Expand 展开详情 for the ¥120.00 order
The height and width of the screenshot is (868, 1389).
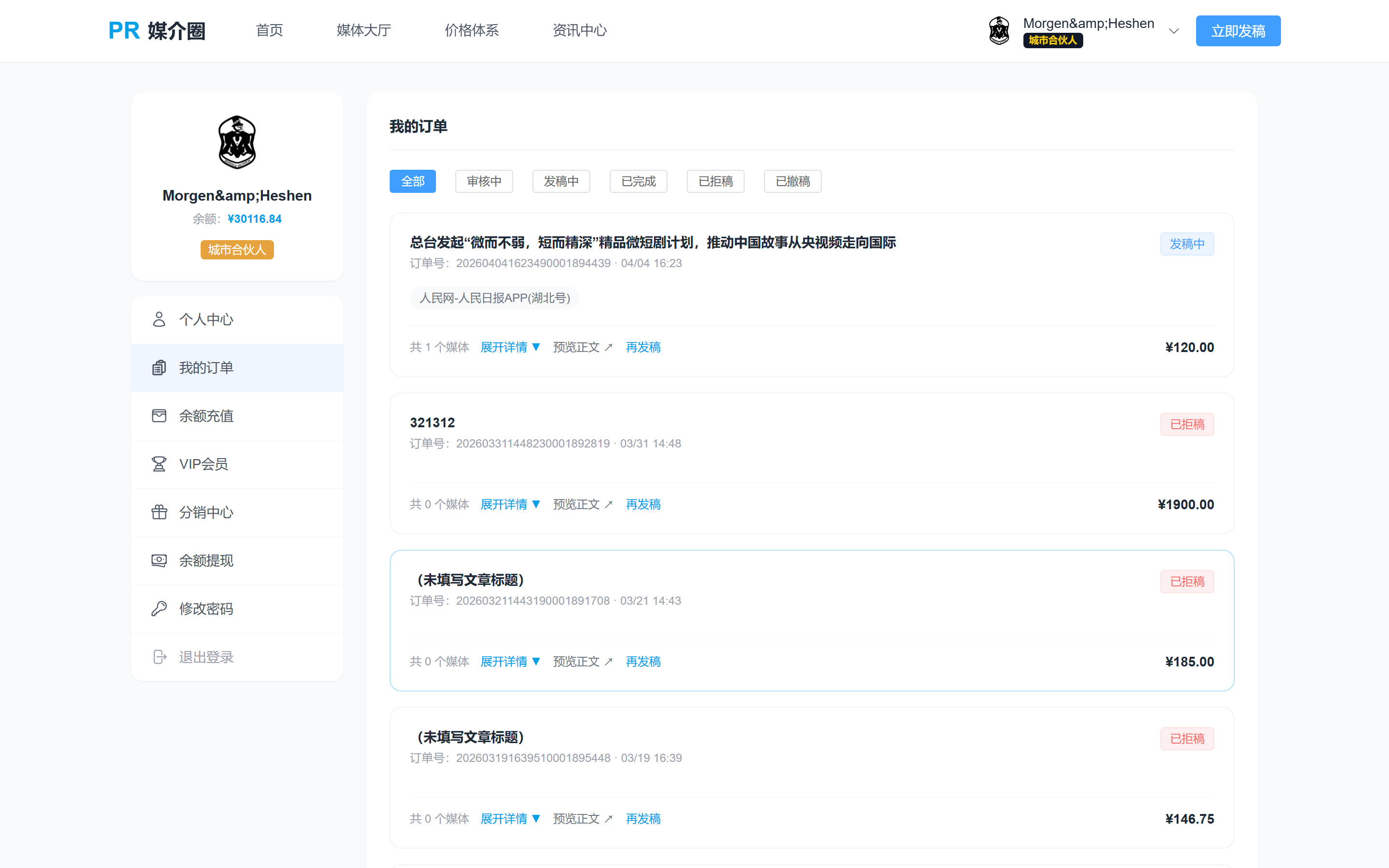coord(510,347)
